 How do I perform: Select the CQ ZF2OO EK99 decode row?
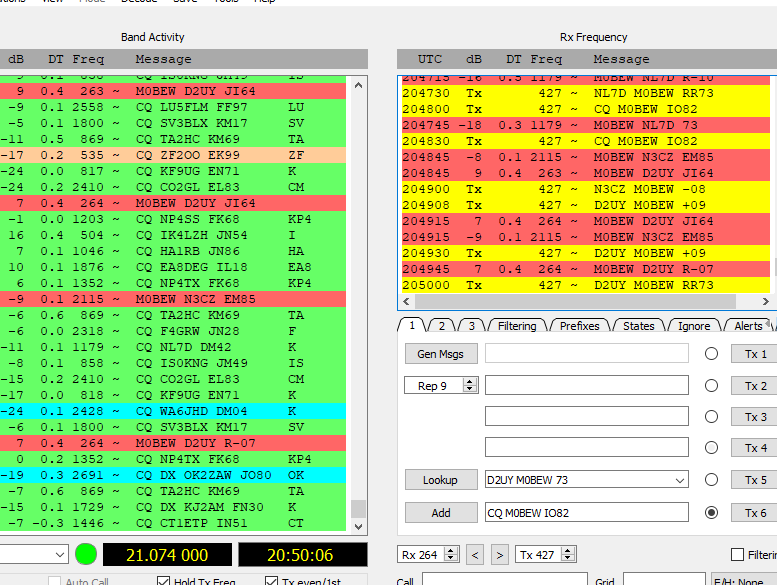click(173, 155)
